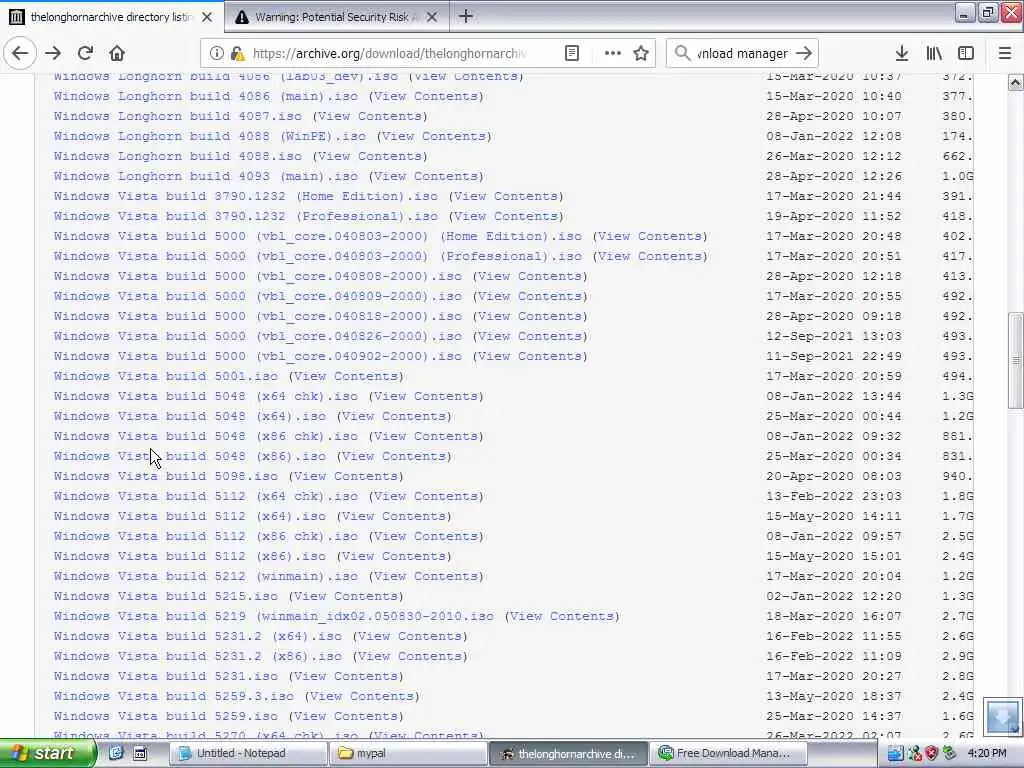Click the second quick launch icon on taskbar
Viewport: 1024px width, 768px height.
[140, 753]
